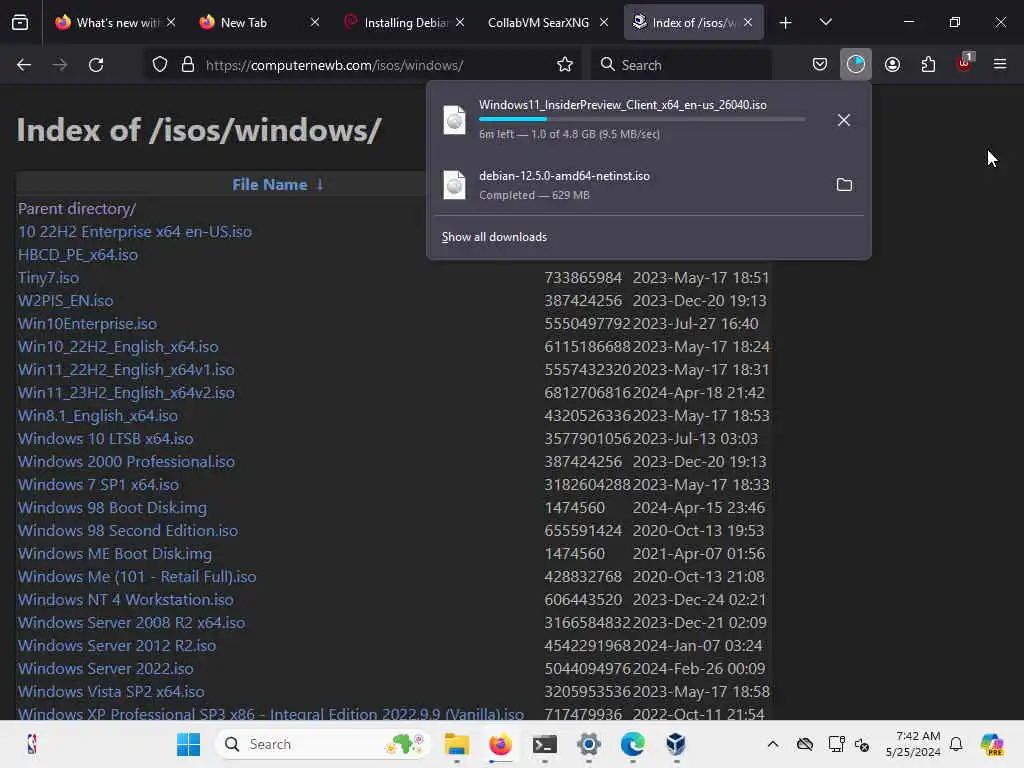The height and width of the screenshot is (768, 1024).
Task: Download Windows Me (101 - Retail Full).iso
Action: coord(137,577)
